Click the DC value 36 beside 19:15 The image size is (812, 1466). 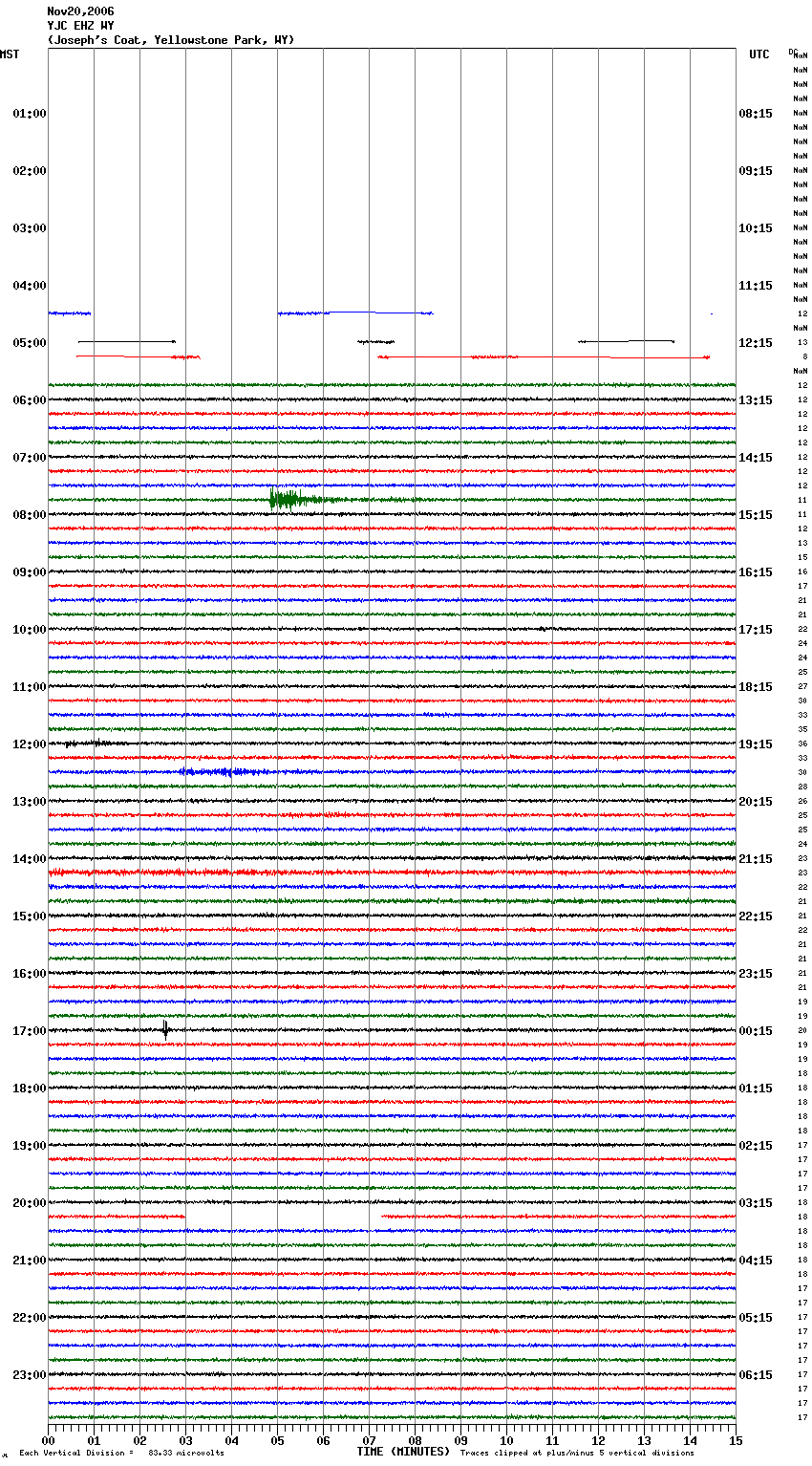coord(802,744)
